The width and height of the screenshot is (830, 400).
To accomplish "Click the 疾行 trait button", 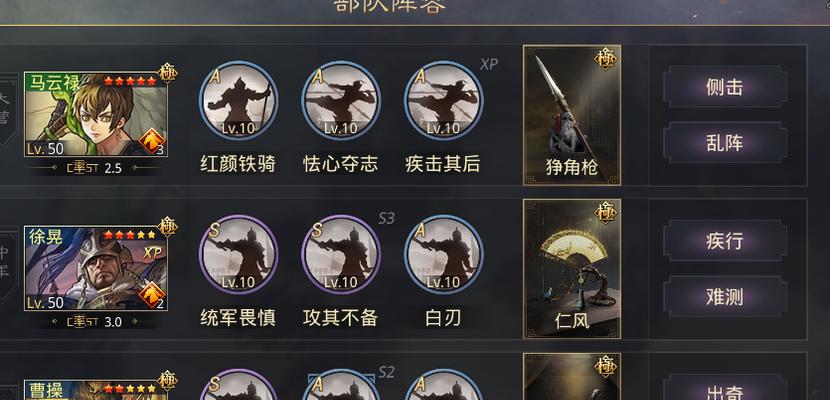I will [x=725, y=241].
